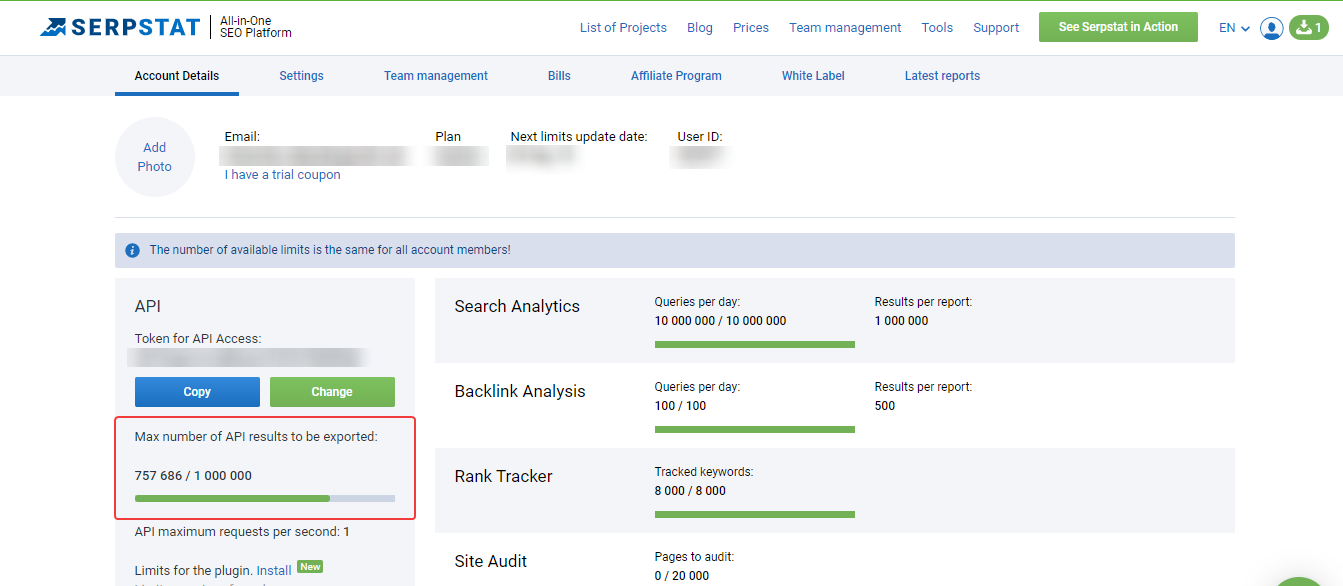Click the green Change token button
This screenshot has width=1343, height=586.
coord(332,392)
